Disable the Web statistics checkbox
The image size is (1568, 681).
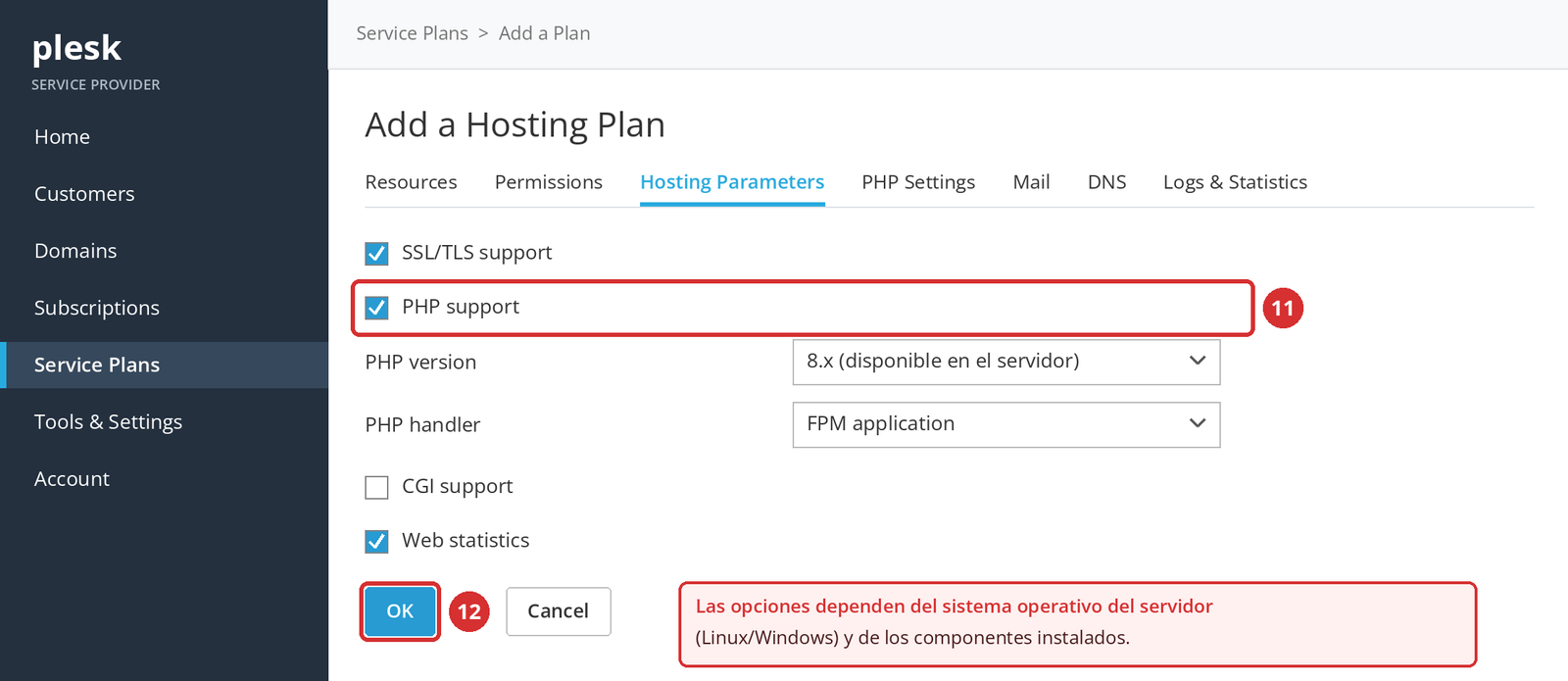point(376,541)
